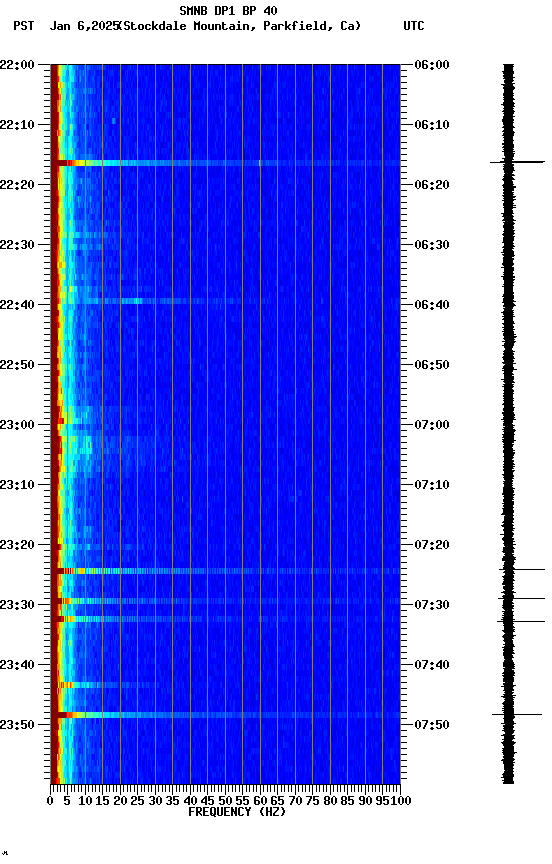Image resolution: width=552 pixels, height=864 pixels.
Task: Click the title text "SMNB DP1 BP 40"
Action: (228, 10)
